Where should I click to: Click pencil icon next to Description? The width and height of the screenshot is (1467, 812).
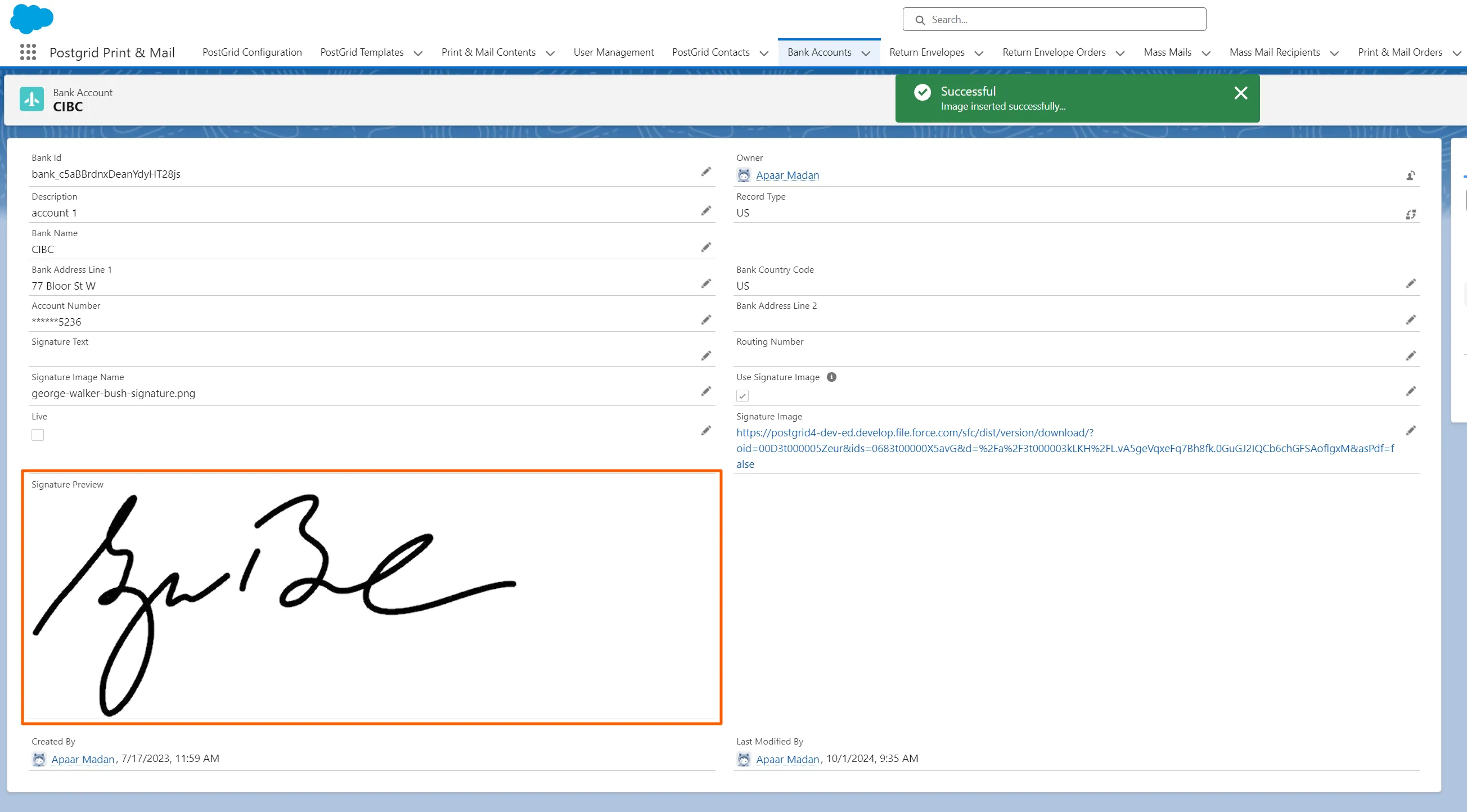[705, 211]
